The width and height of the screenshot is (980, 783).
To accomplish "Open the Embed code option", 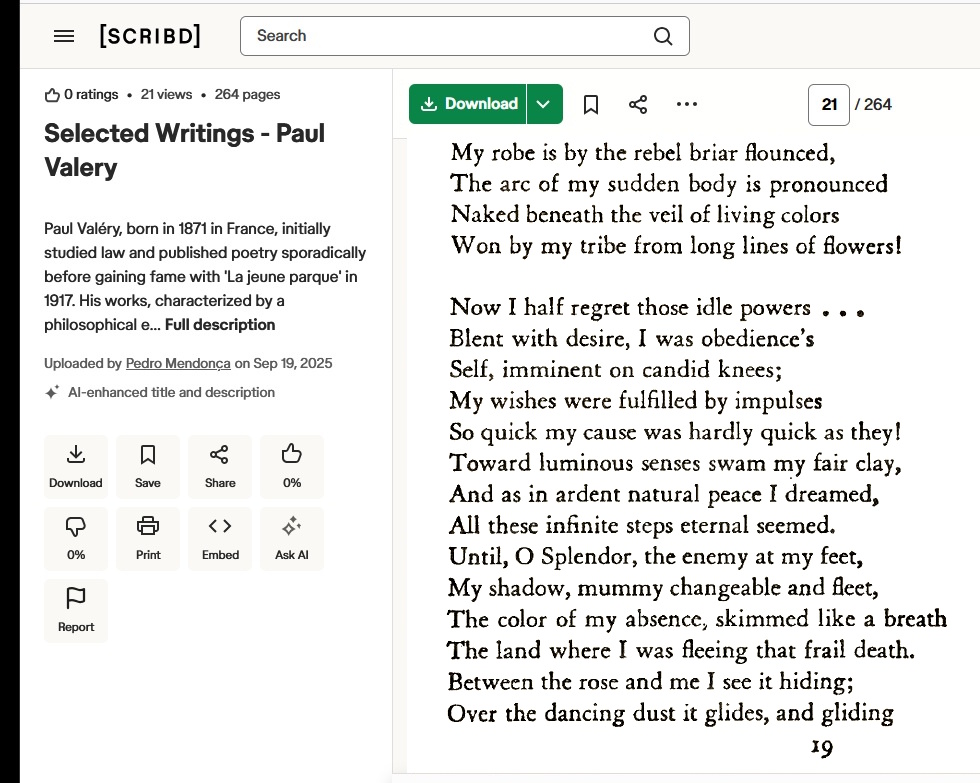I will (x=220, y=539).
